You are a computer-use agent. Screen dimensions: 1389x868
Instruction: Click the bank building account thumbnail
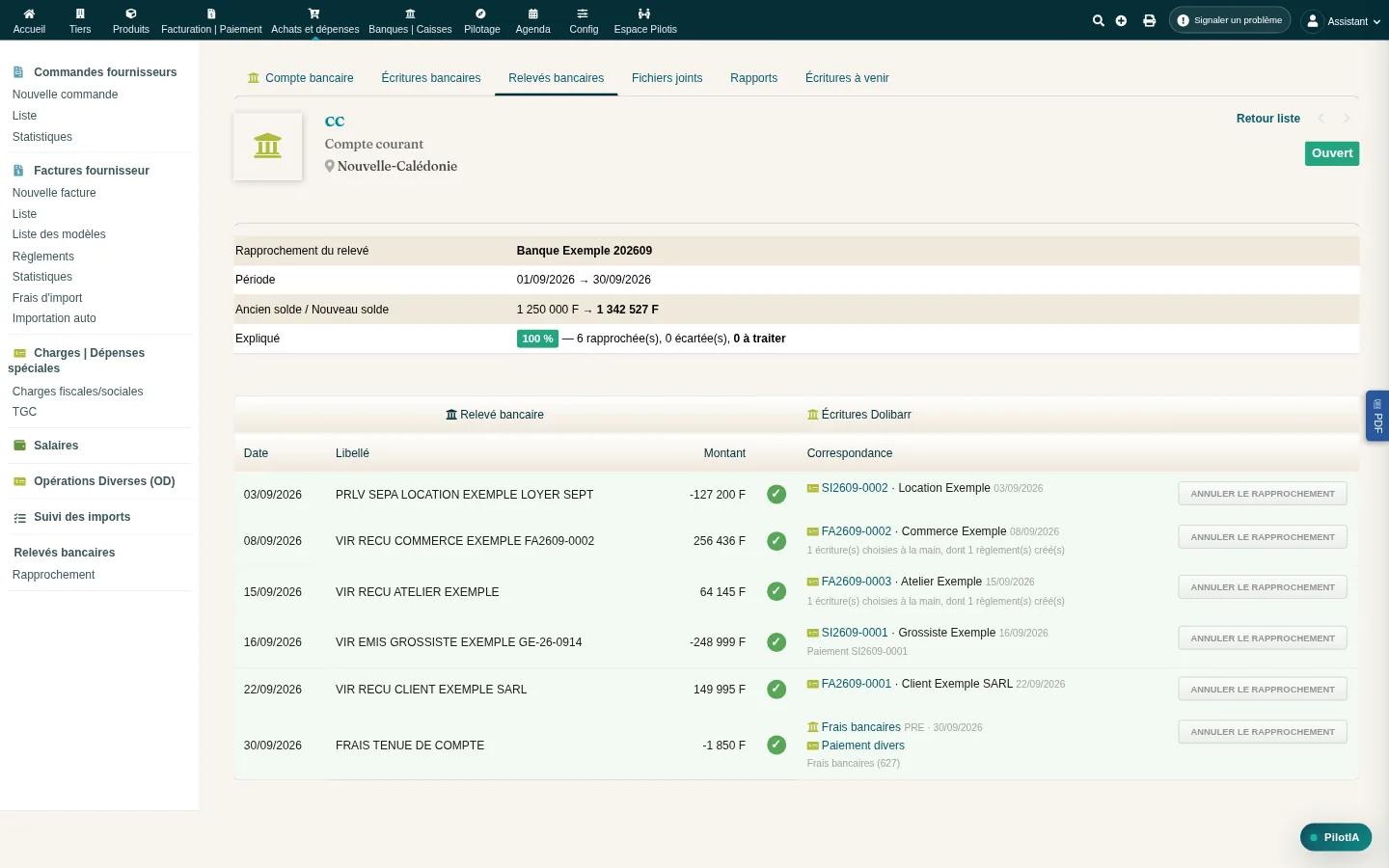(x=267, y=147)
